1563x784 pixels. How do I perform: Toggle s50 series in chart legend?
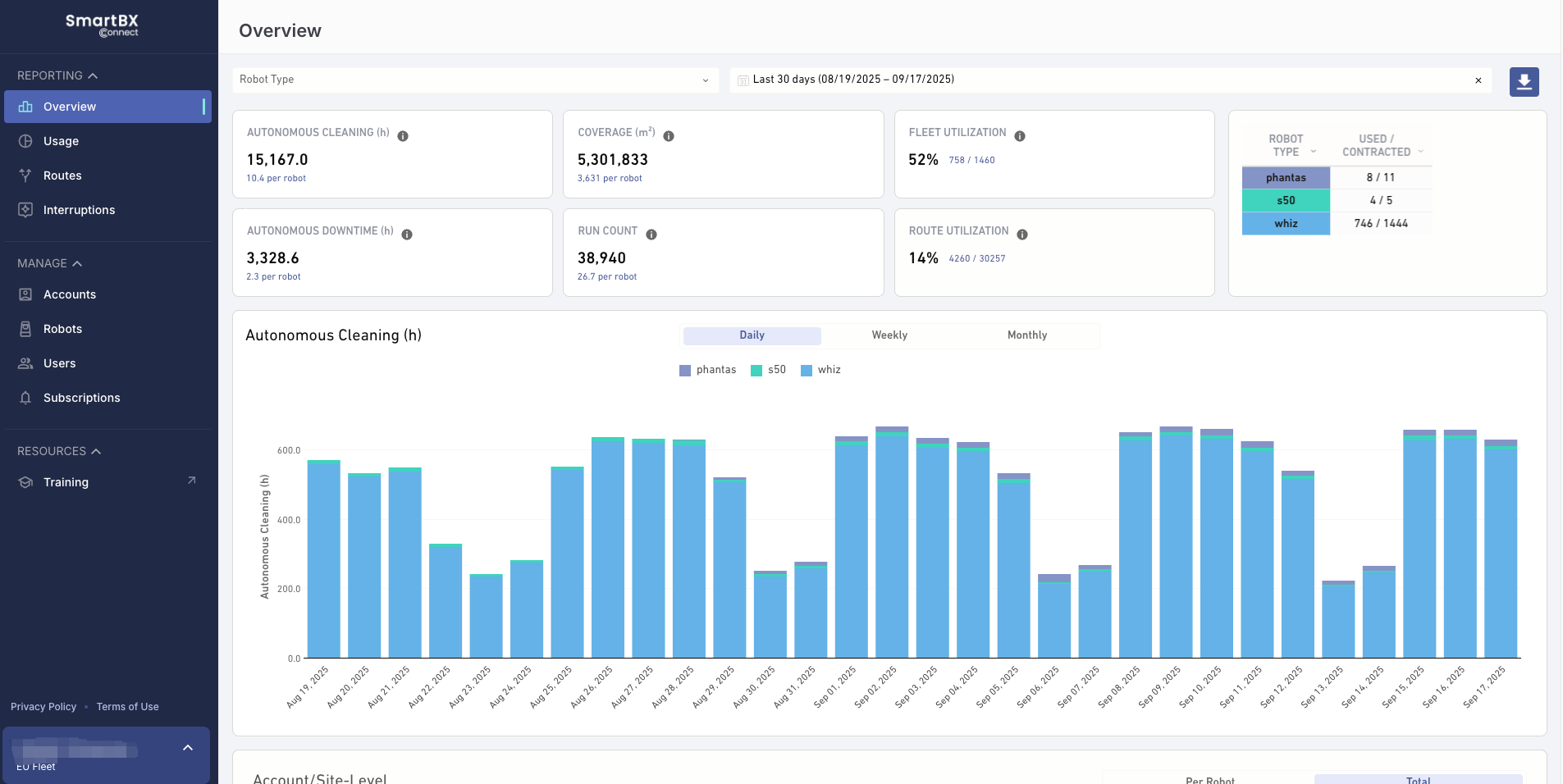point(768,370)
